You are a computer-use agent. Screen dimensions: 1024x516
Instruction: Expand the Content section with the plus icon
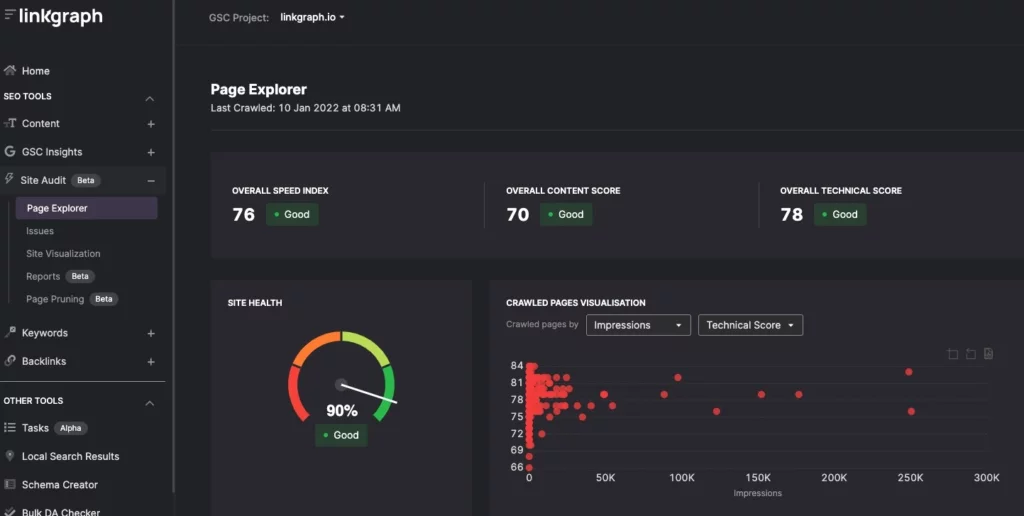[151, 124]
